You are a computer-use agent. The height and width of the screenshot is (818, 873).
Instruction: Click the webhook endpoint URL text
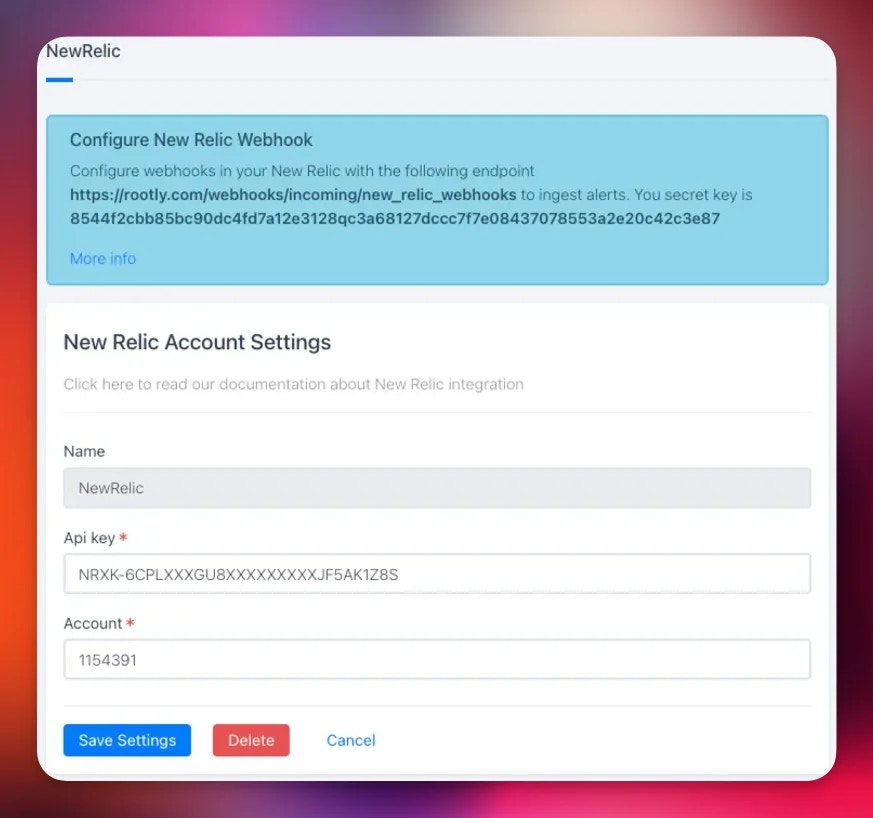click(293, 195)
